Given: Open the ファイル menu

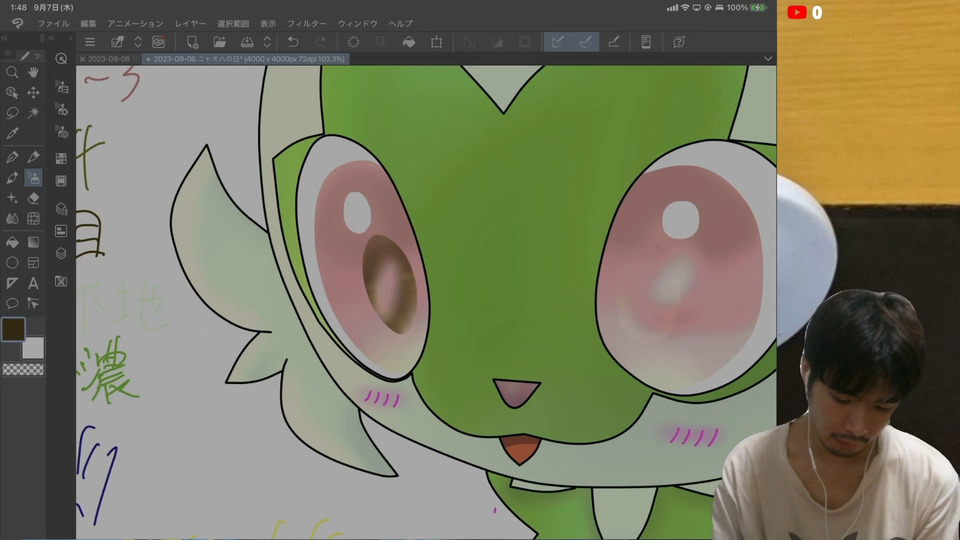Looking at the screenshot, I should click(53, 24).
